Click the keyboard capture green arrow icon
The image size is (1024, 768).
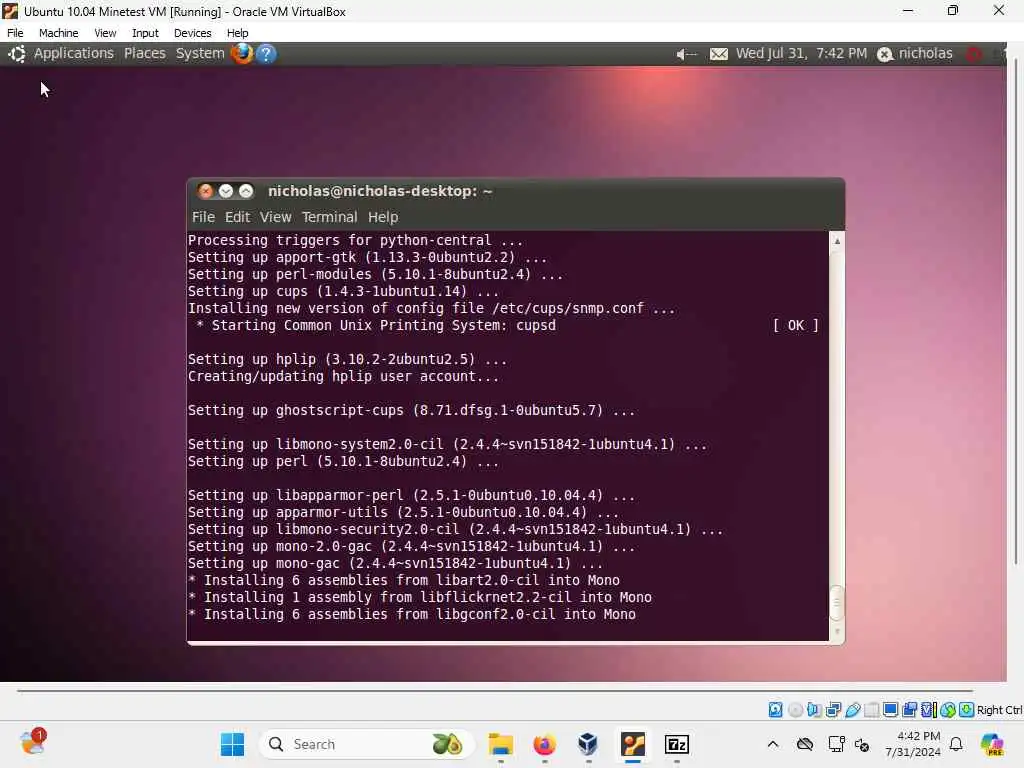point(967,710)
